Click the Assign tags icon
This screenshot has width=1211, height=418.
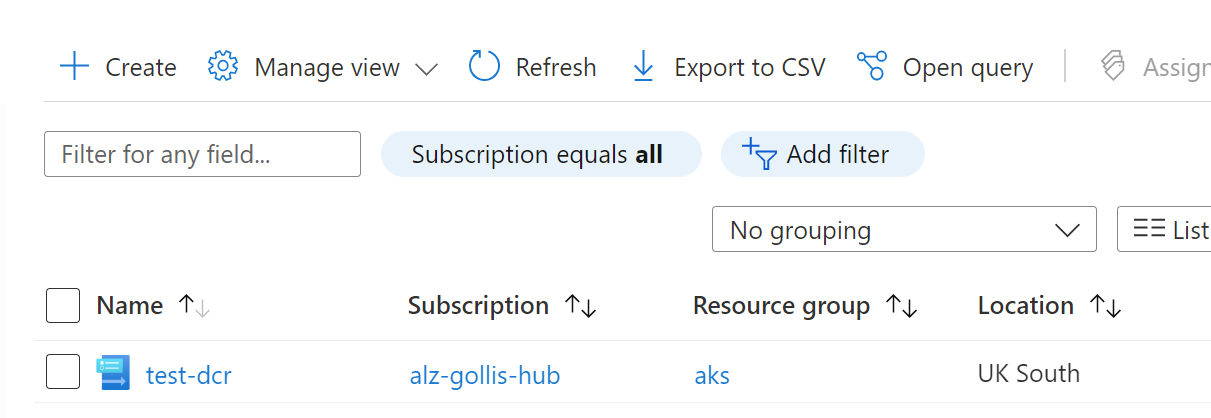(x=1113, y=67)
